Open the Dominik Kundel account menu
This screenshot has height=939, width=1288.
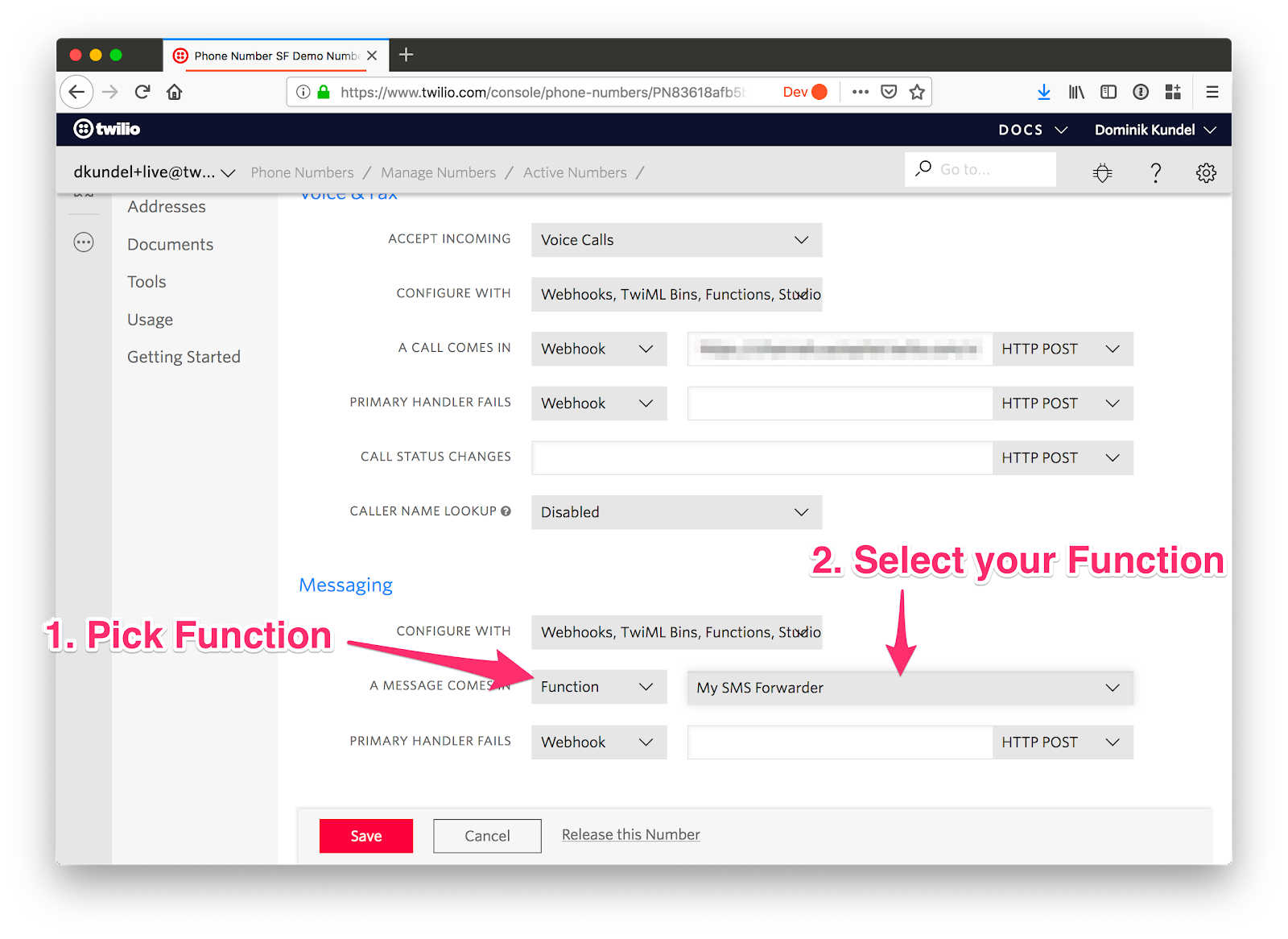click(1155, 130)
